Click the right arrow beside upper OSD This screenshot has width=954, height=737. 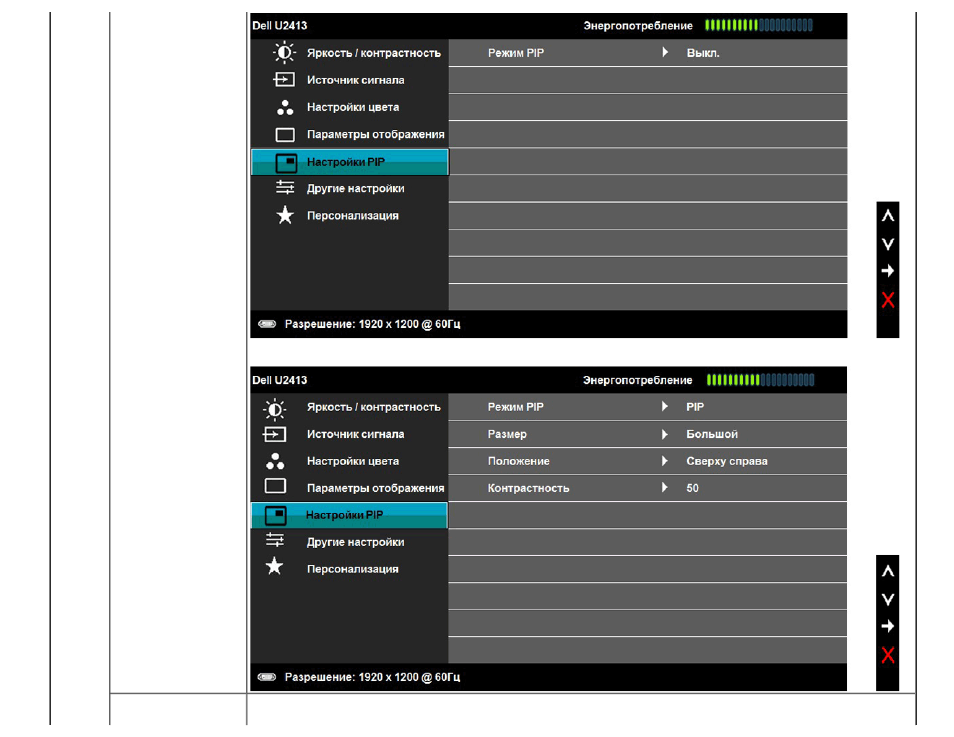click(x=888, y=271)
